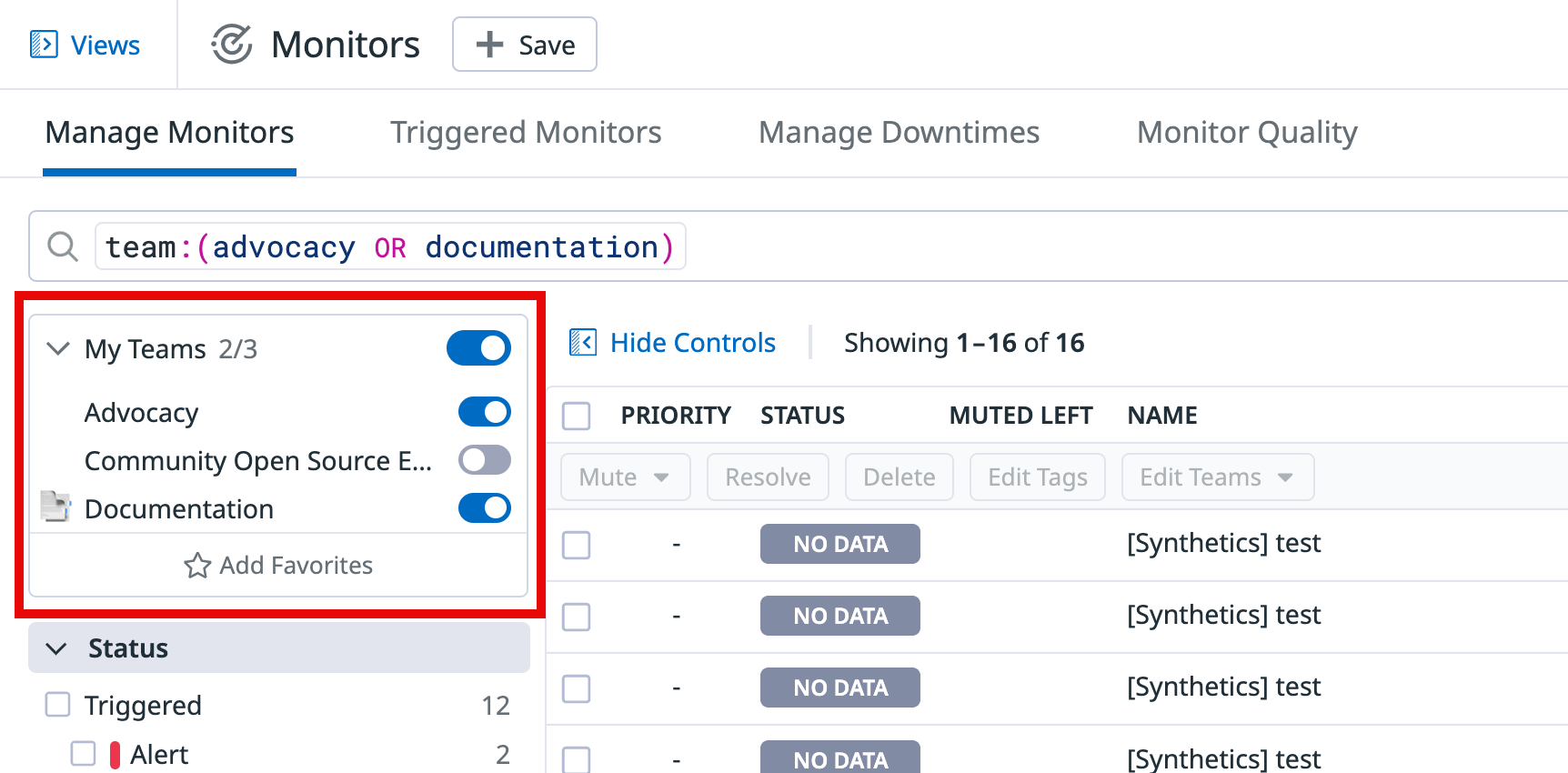Collapse the Status facet group

56,648
